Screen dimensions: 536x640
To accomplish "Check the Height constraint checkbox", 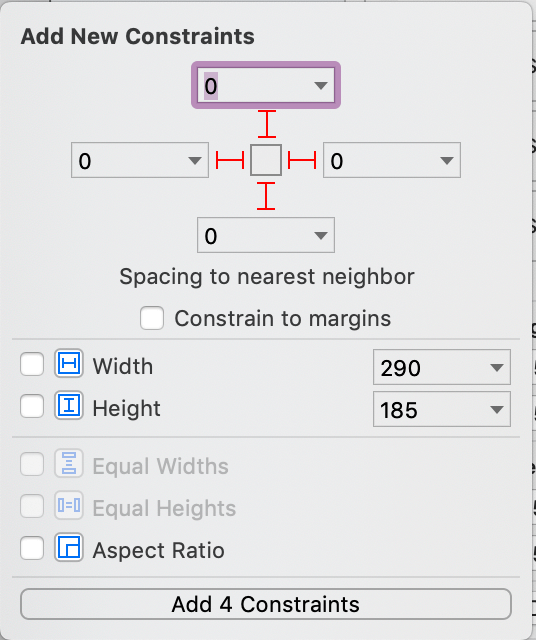I will tap(32, 406).
